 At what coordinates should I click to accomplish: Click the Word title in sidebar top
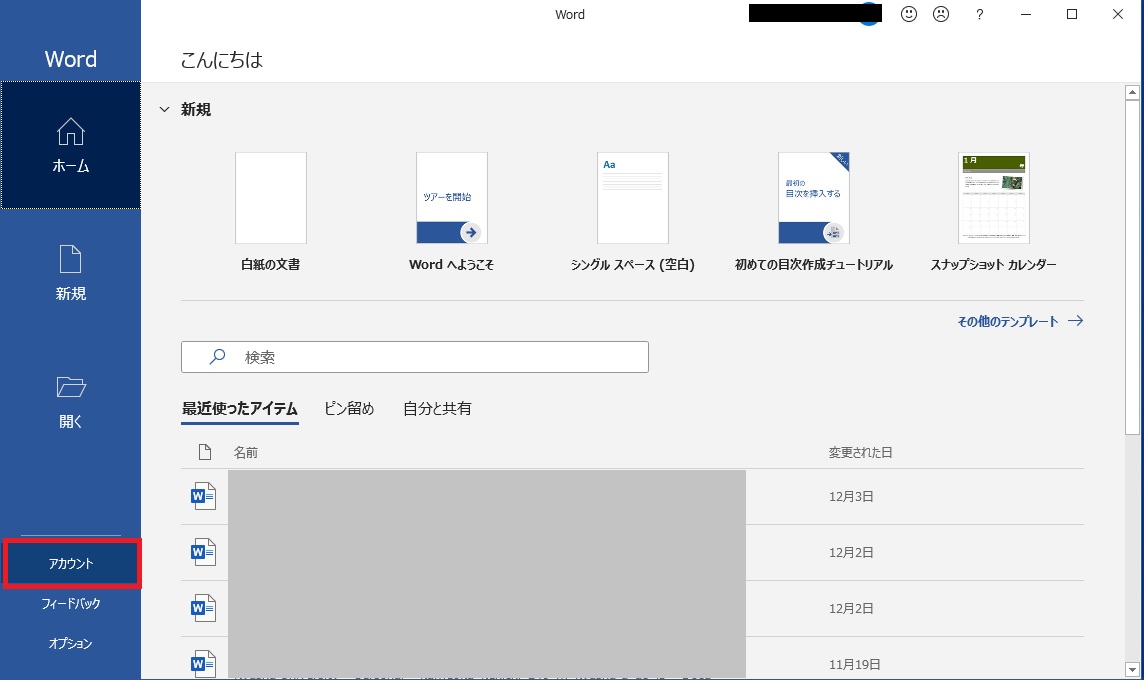click(71, 59)
